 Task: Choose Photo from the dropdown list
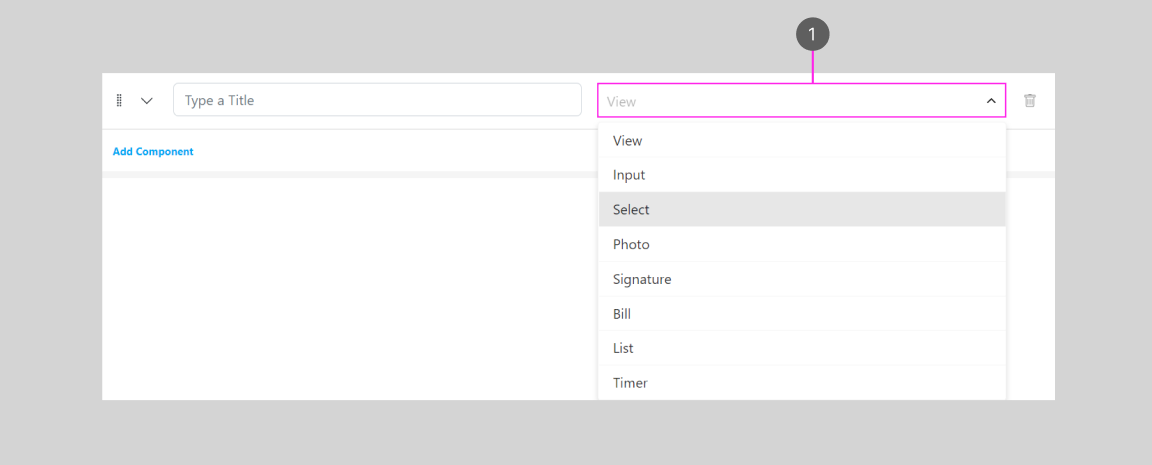pyautogui.click(x=802, y=244)
